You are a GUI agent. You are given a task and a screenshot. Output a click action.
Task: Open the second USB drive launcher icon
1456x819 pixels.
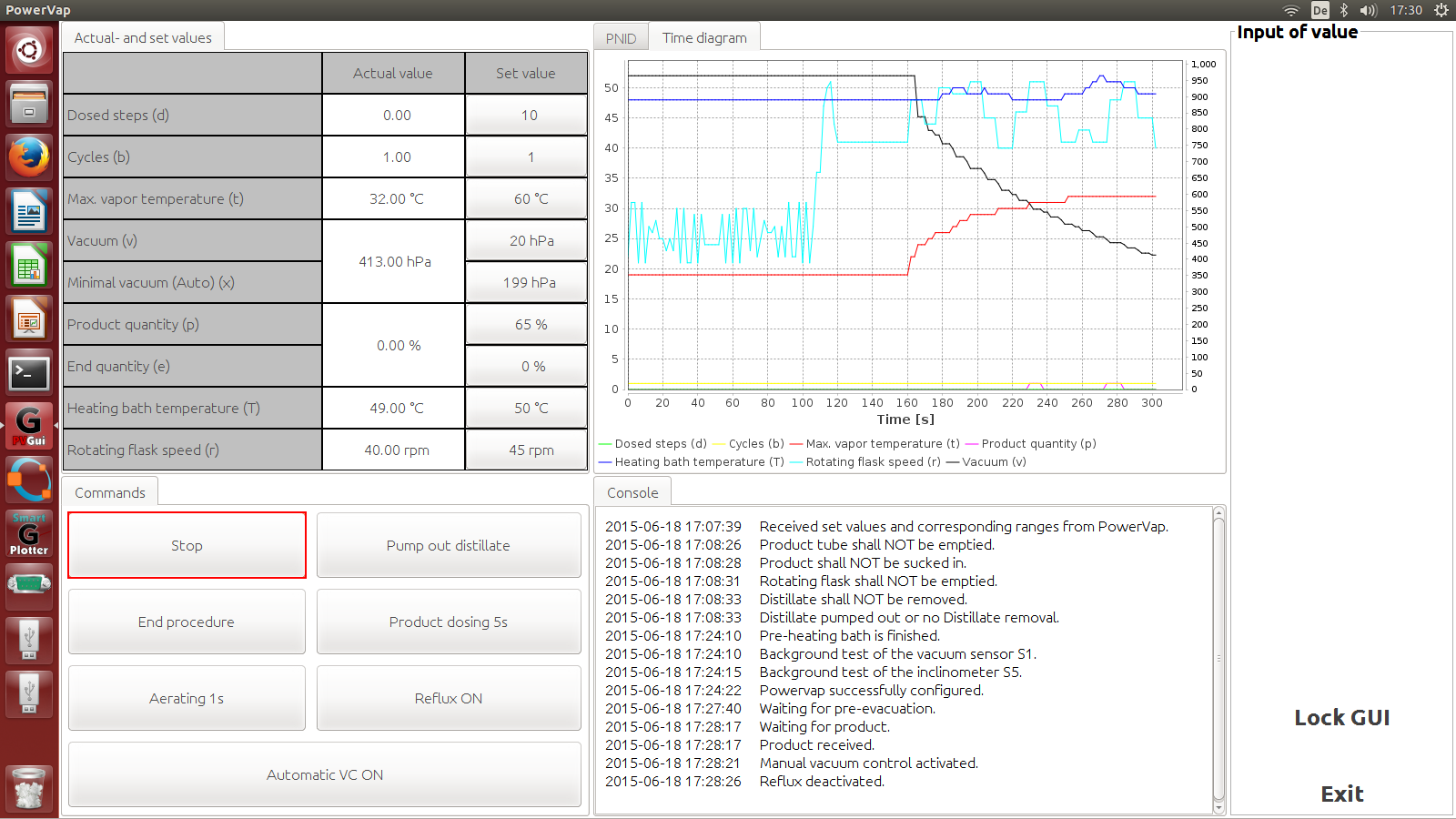click(x=29, y=693)
